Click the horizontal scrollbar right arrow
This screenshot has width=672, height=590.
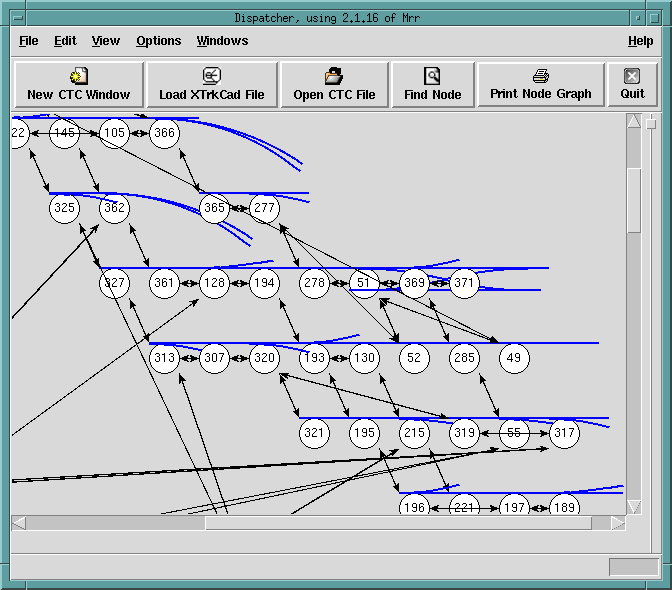[x=618, y=523]
